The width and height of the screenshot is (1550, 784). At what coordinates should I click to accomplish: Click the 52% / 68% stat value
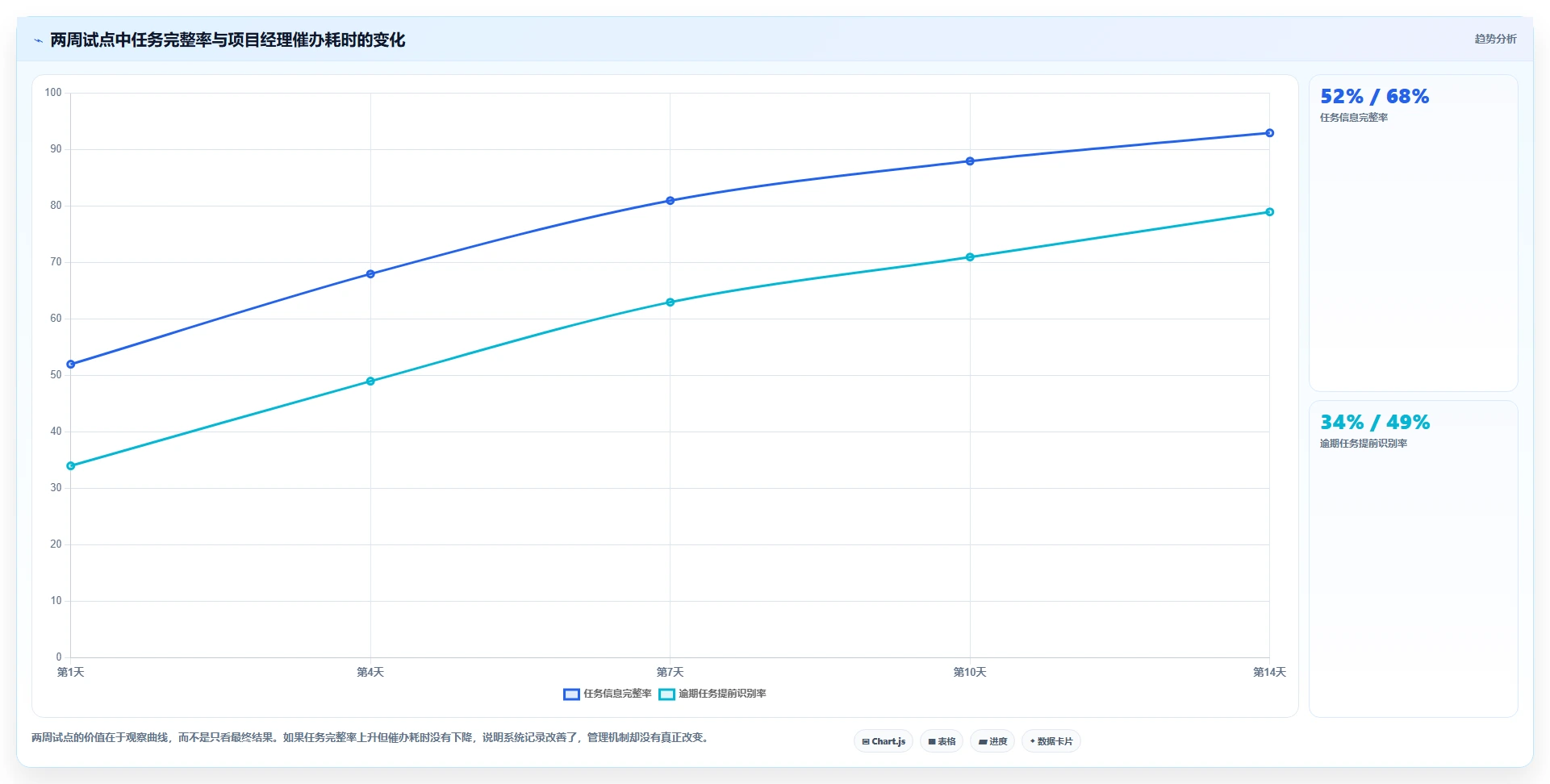pos(1374,97)
